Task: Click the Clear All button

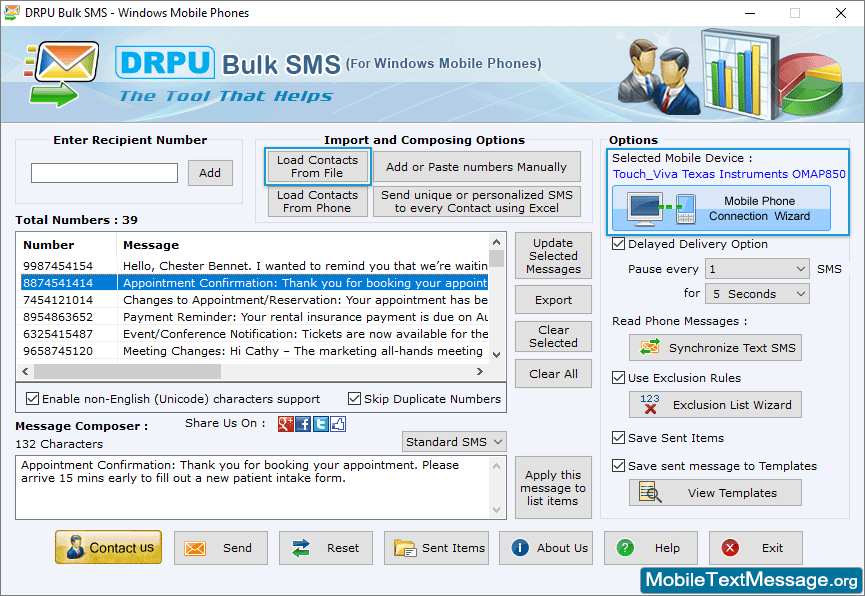Action: point(553,374)
